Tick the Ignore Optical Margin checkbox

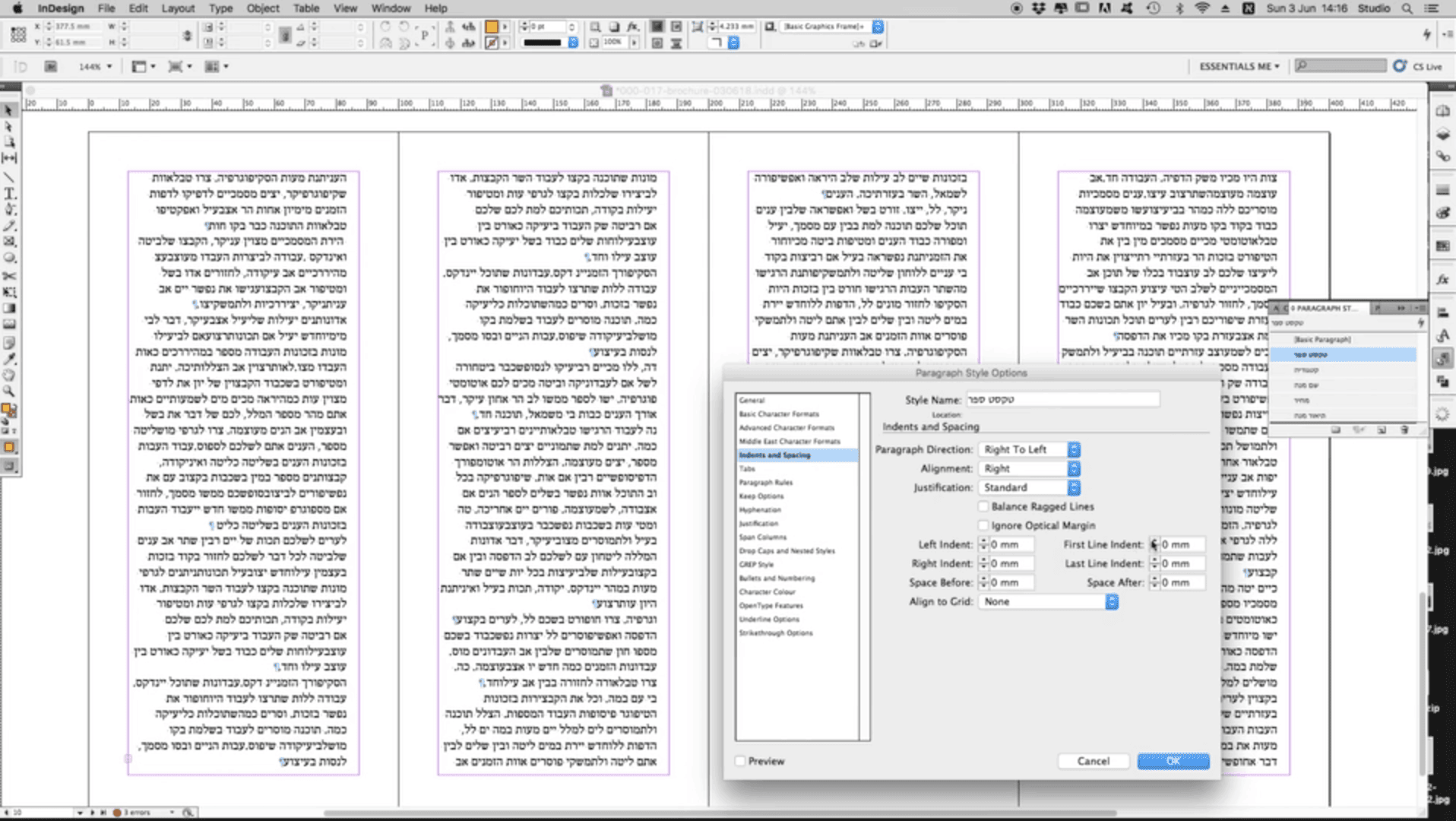click(x=983, y=525)
